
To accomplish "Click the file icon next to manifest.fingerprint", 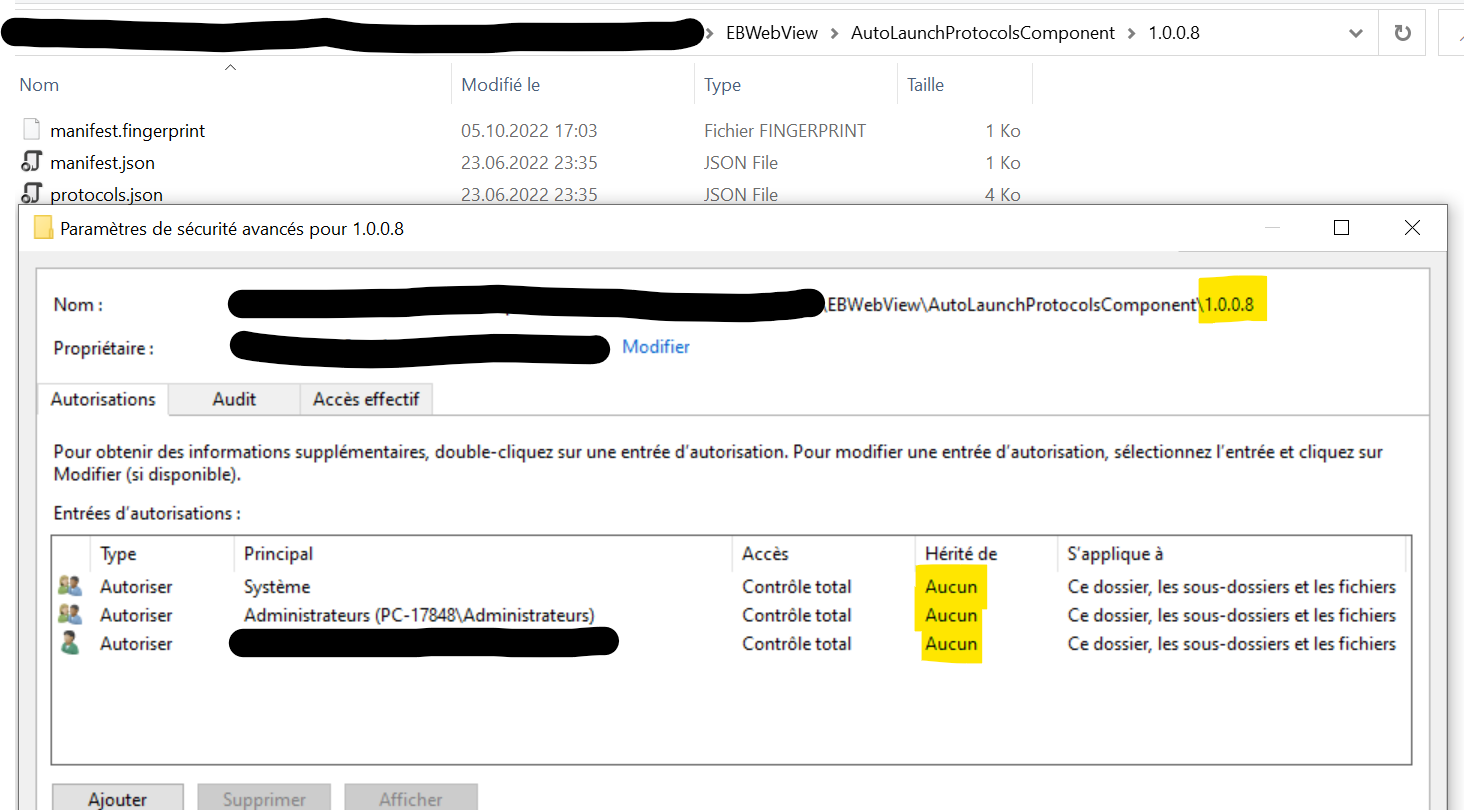I will (x=30, y=130).
